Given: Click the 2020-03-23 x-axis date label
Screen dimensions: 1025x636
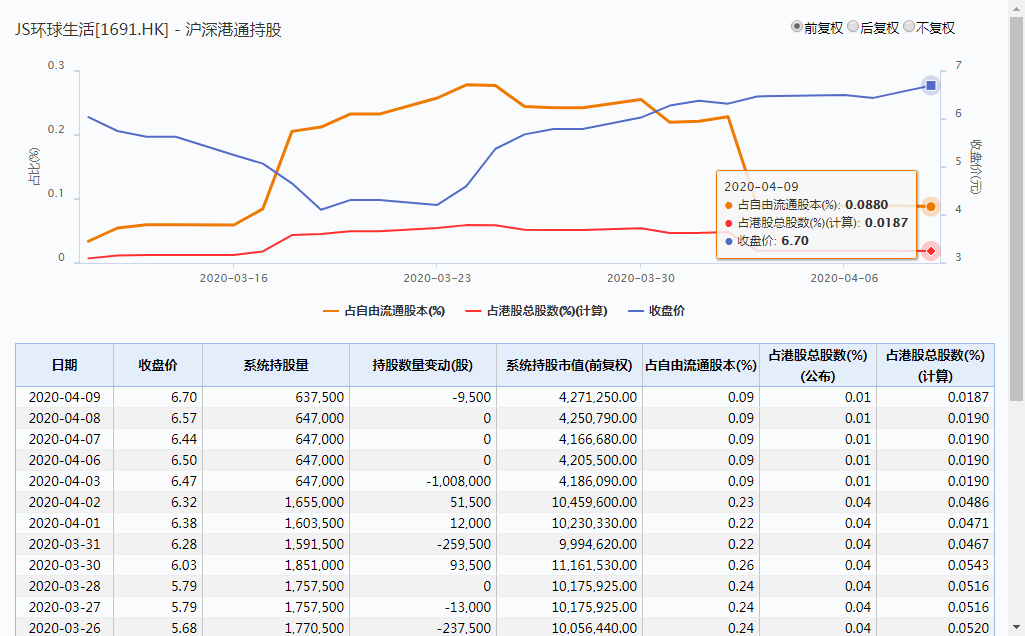Looking at the screenshot, I should [x=437, y=278].
